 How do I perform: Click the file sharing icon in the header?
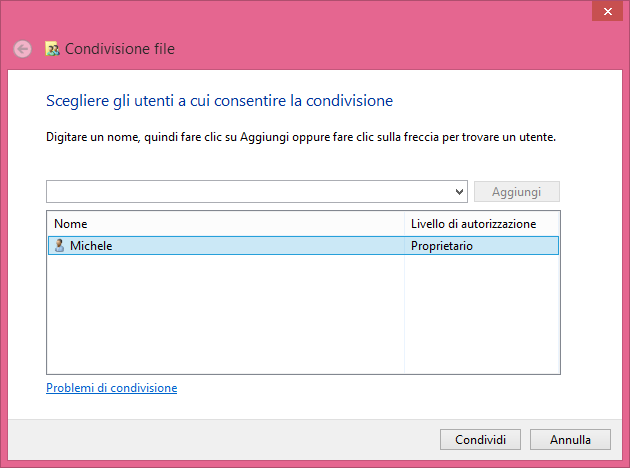click(x=53, y=48)
